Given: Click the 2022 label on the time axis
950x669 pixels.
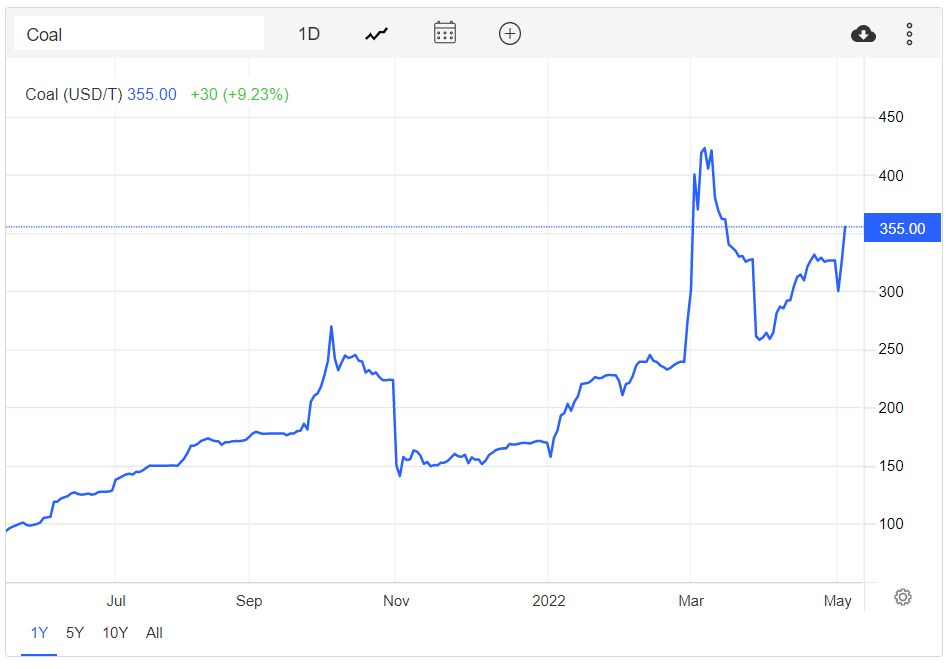Looking at the screenshot, I should click(x=548, y=601).
